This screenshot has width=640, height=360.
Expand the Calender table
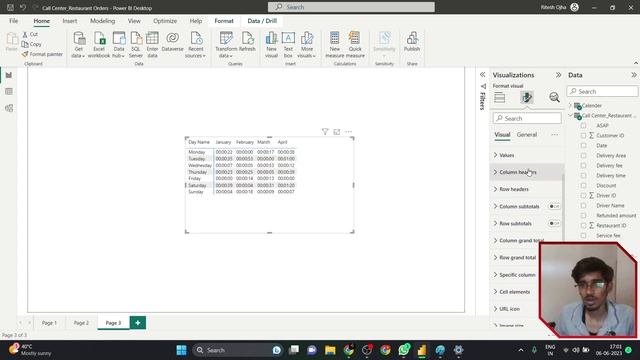(x=570, y=106)
